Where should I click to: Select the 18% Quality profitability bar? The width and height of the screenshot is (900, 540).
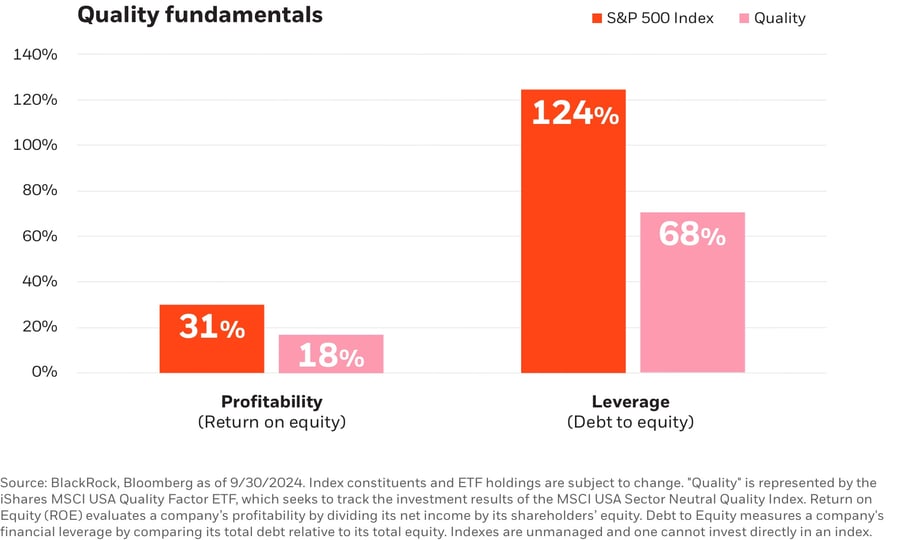point(331,353)
